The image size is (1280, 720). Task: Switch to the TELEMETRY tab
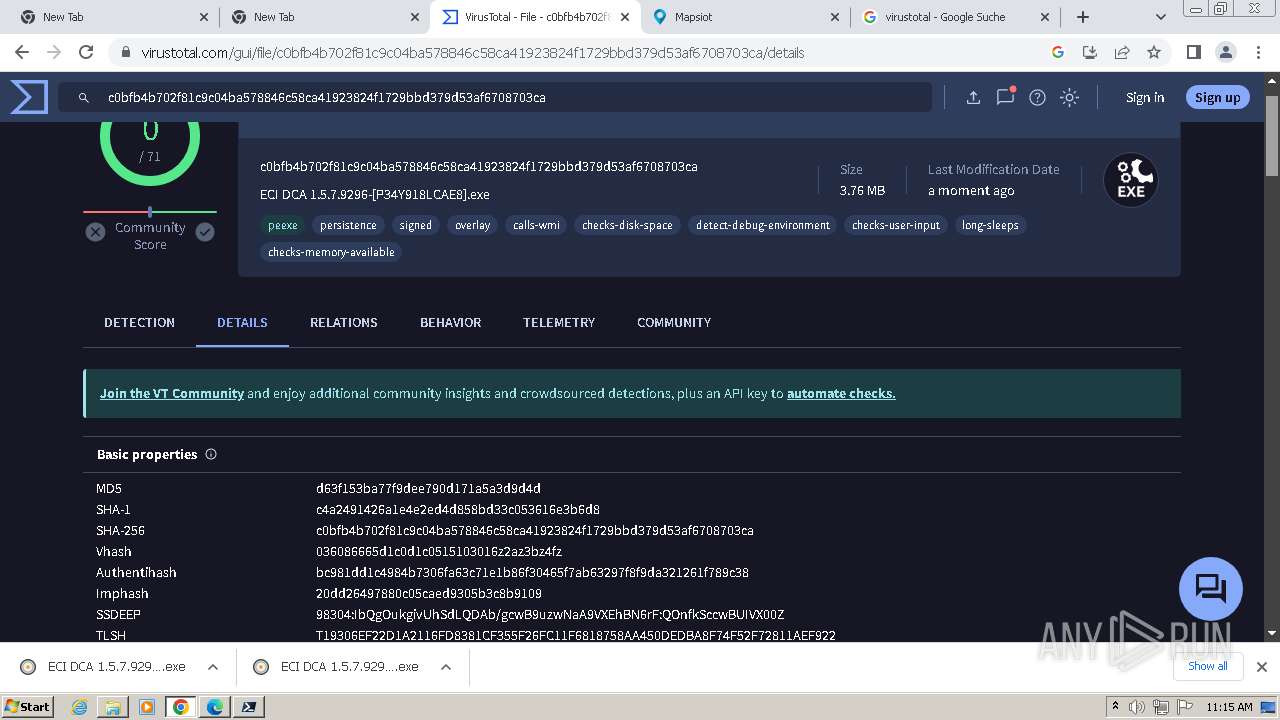click(559, 322)
